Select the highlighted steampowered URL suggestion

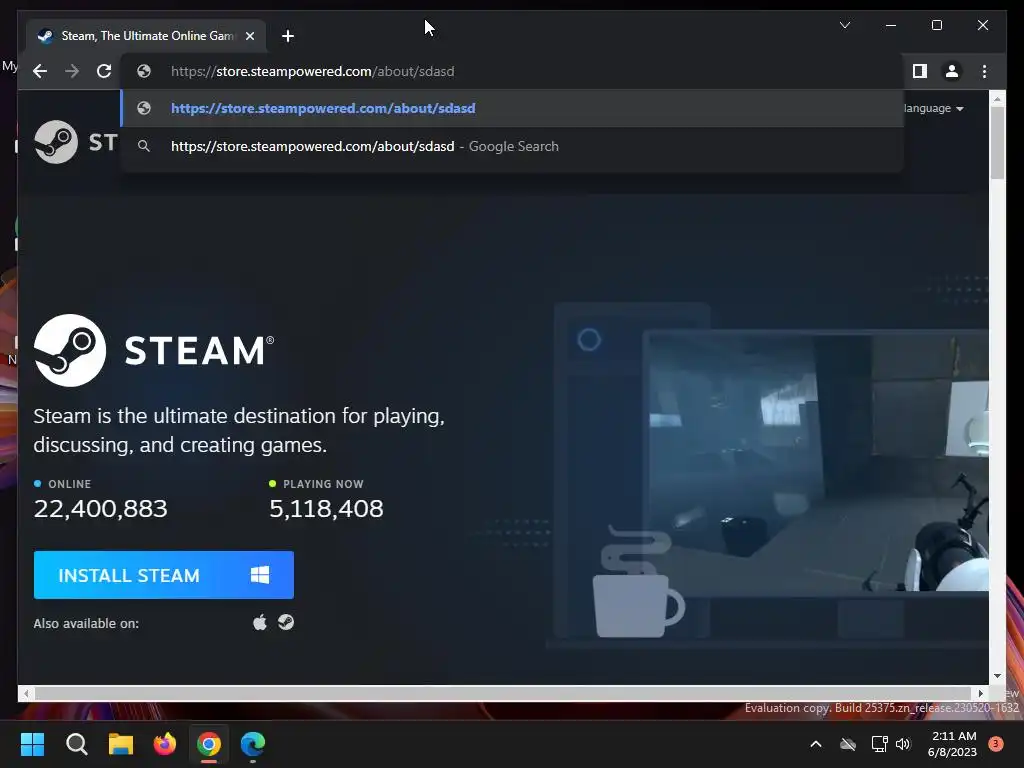tap(512, 108)
